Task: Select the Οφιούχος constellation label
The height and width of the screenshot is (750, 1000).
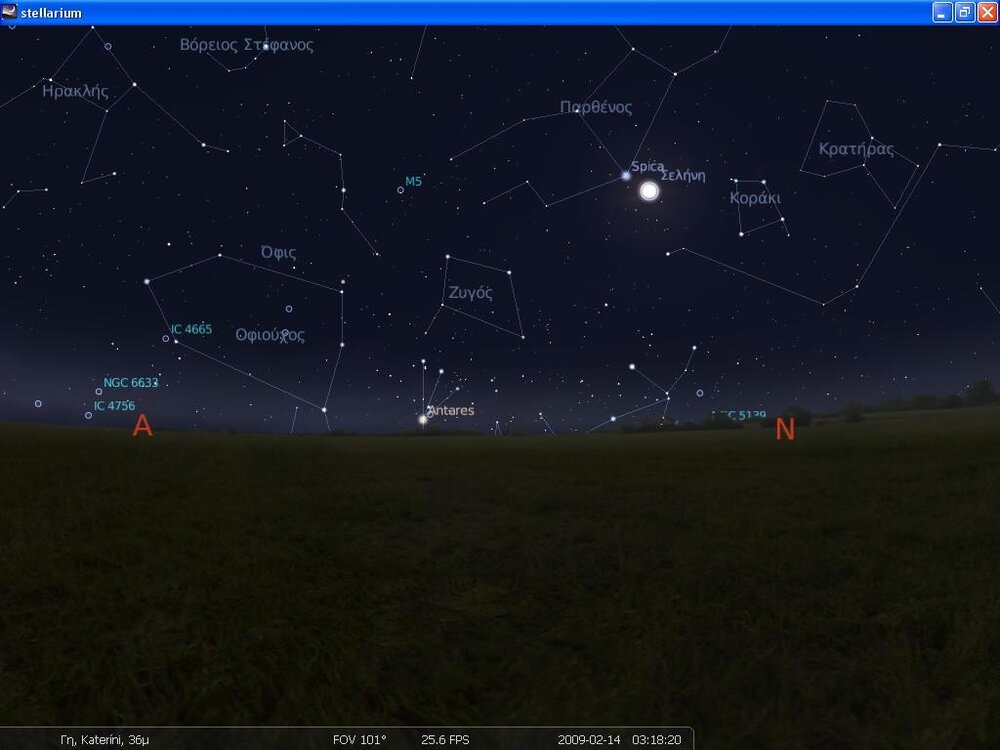Action: [x=270, y=335]
